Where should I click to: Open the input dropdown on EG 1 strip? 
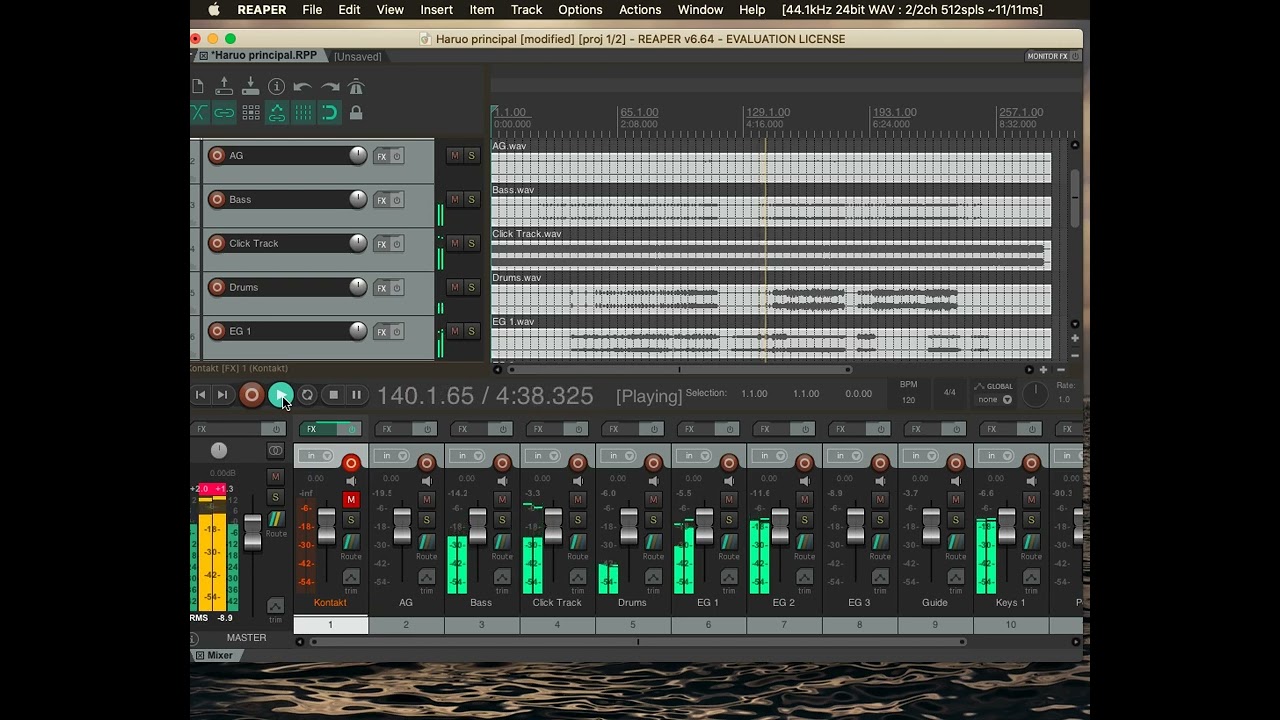click(694, 456)
